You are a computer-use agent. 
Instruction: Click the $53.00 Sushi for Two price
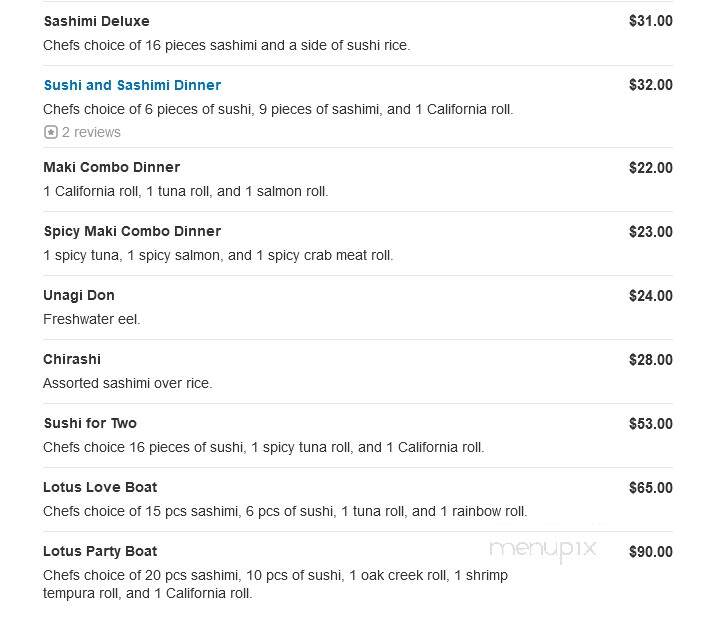651,424
